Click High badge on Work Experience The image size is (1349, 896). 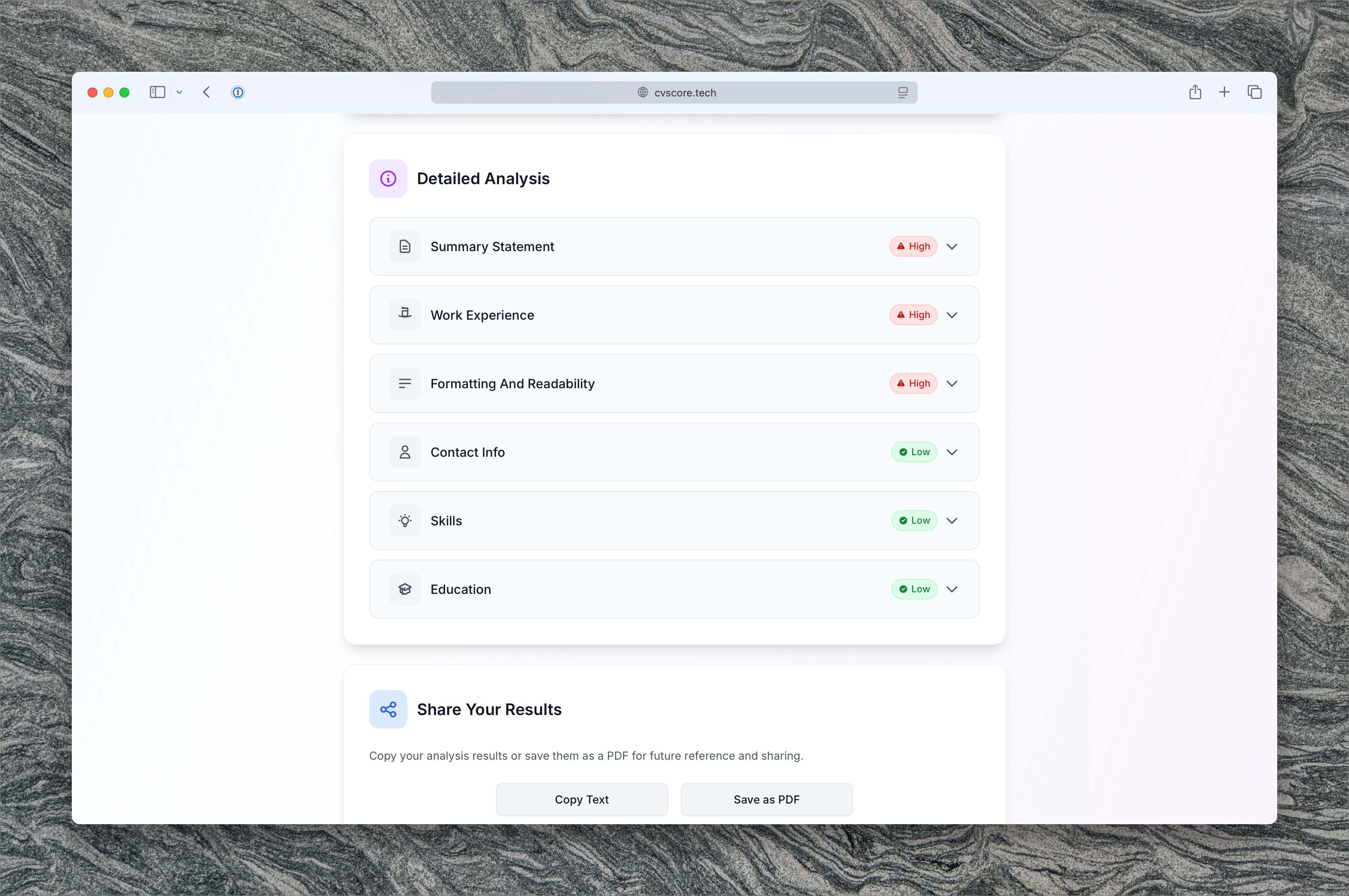(x=913, y=315)
